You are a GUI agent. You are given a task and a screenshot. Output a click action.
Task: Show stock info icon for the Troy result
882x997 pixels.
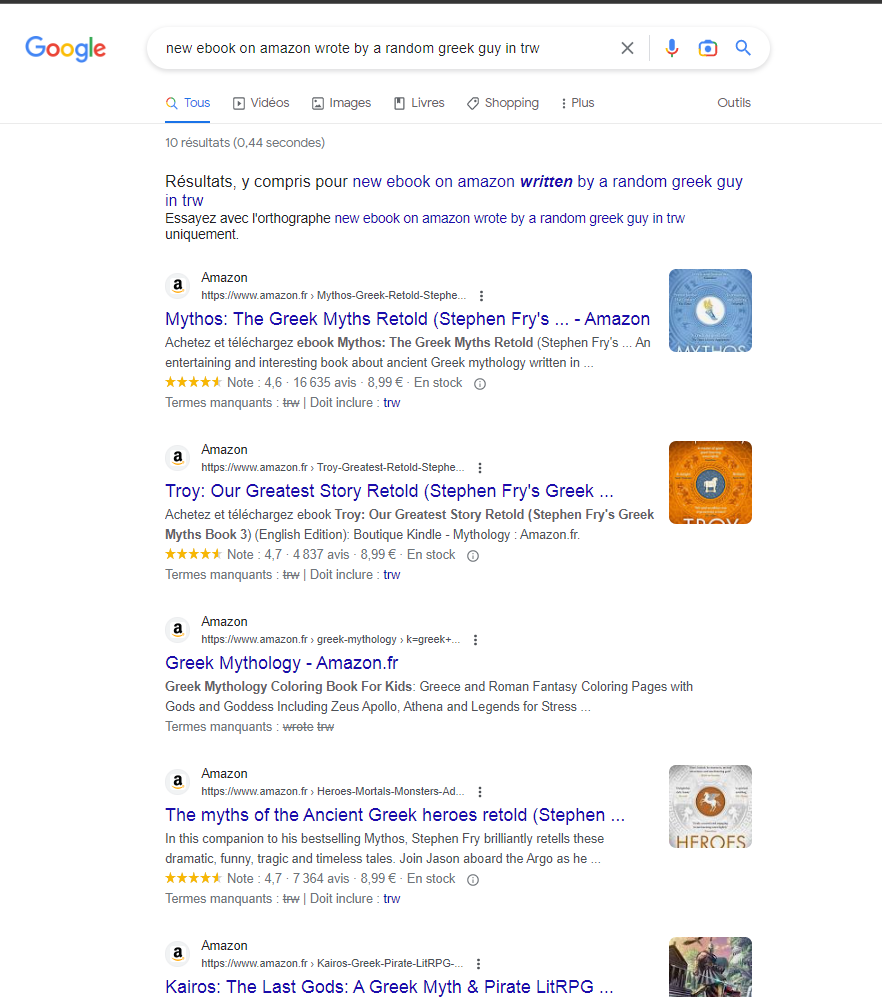coord(473,556)
